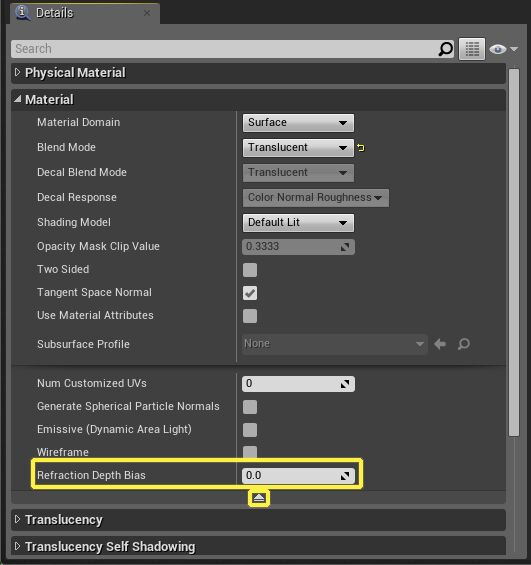531x565 pixels.
Task: Open the Decal Blend Mode dropdown
Action: pyautogui.click(x=298, y=173)
